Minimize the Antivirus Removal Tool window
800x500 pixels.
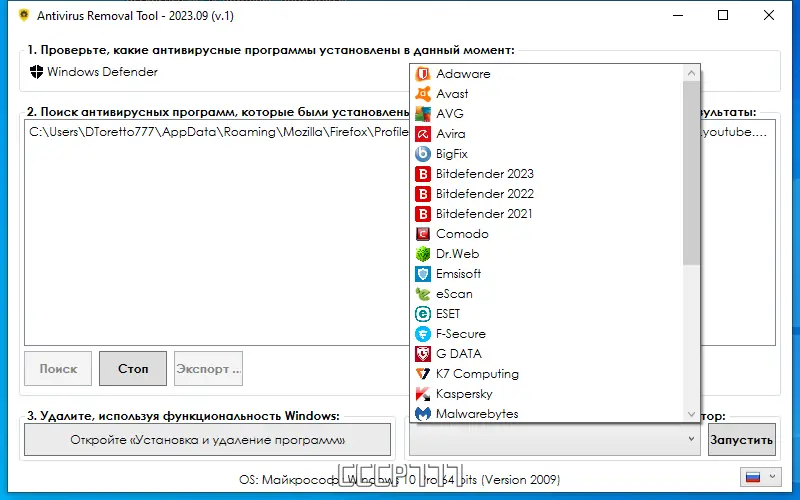tap(678, 15)
